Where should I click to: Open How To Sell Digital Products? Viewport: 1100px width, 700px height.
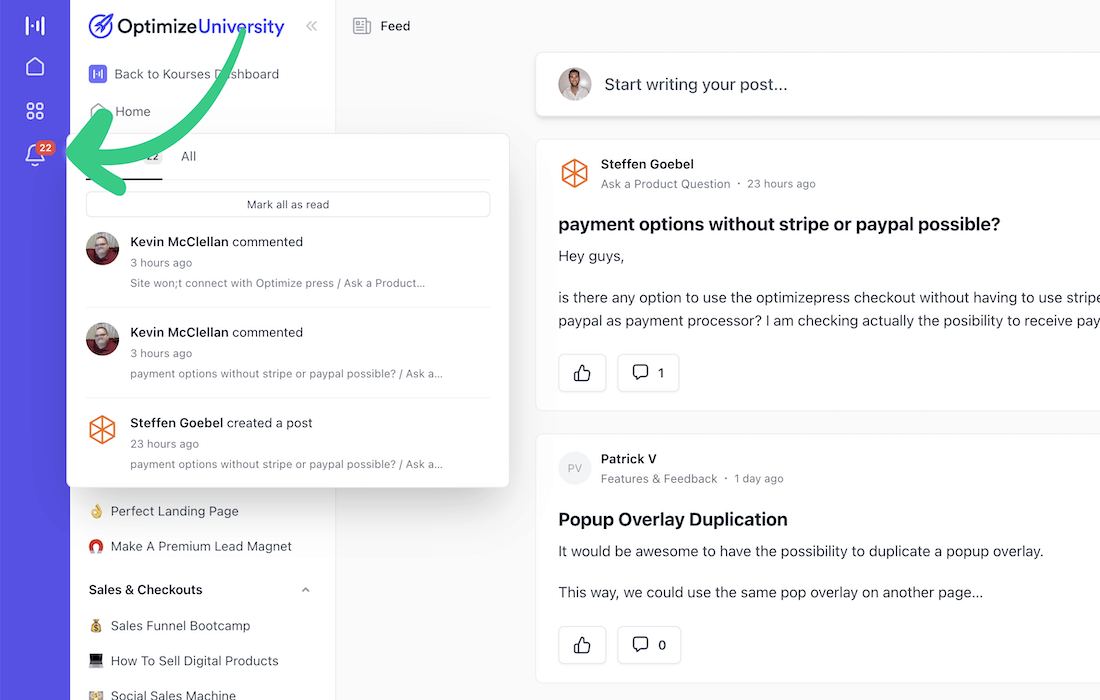(x=184, y=661)
